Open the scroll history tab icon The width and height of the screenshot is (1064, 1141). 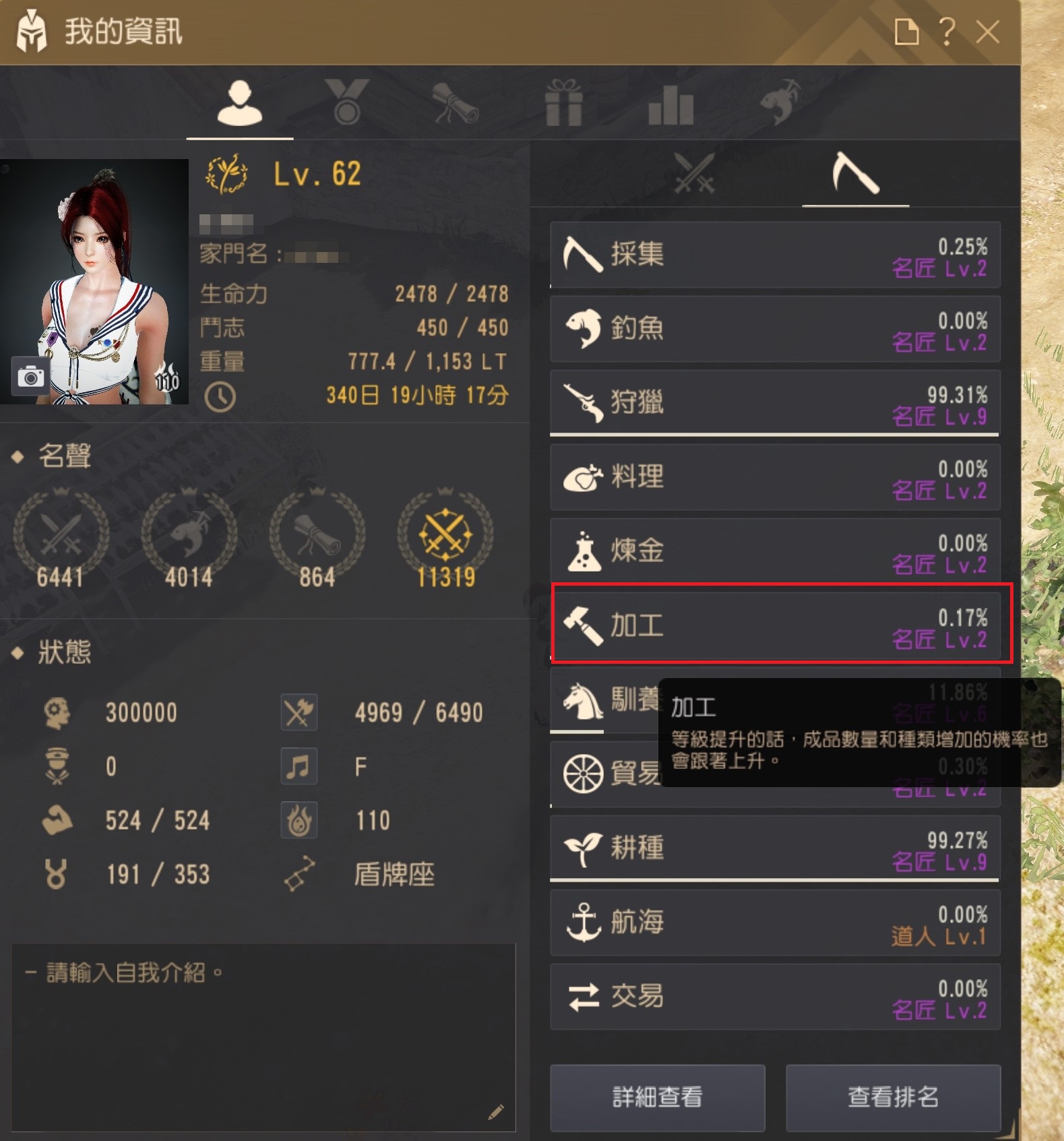pyautogui.click(x=455, y=103)
